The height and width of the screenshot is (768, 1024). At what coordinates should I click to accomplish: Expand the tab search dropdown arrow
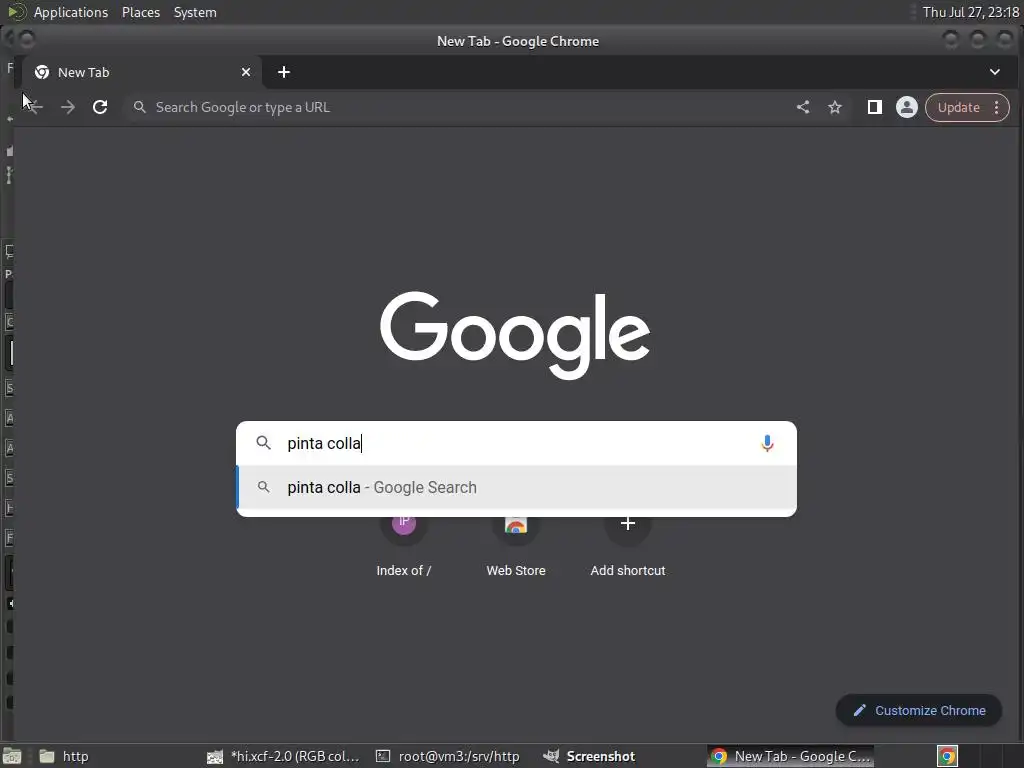(995, 72)
